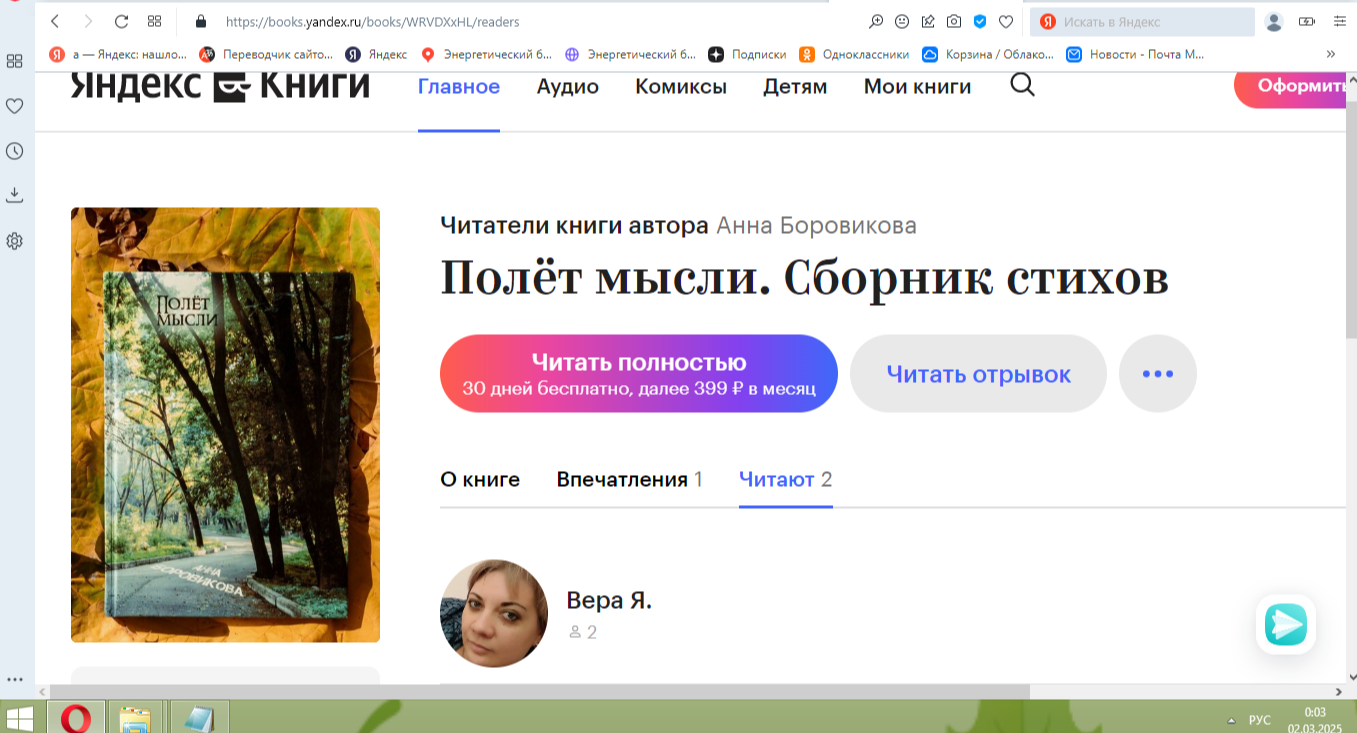This screenshot has width=1357, height=733.
Task: Click sidebar three-dots more icon
Action: 15,680
